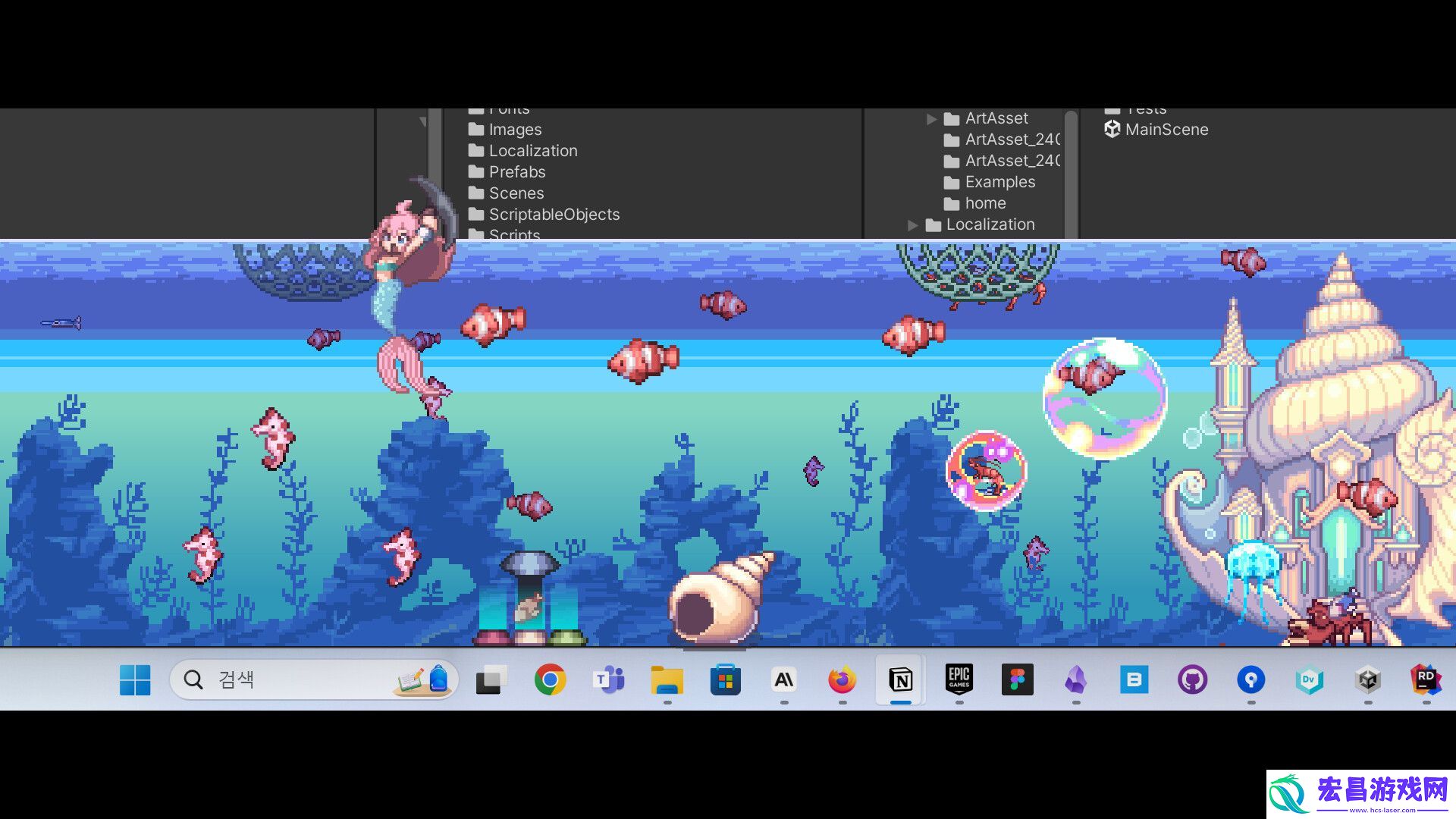The width and height of the screenshot is (1456, 819).
Task: Click the hanging net above the red crab
Action: pos(977,273)
